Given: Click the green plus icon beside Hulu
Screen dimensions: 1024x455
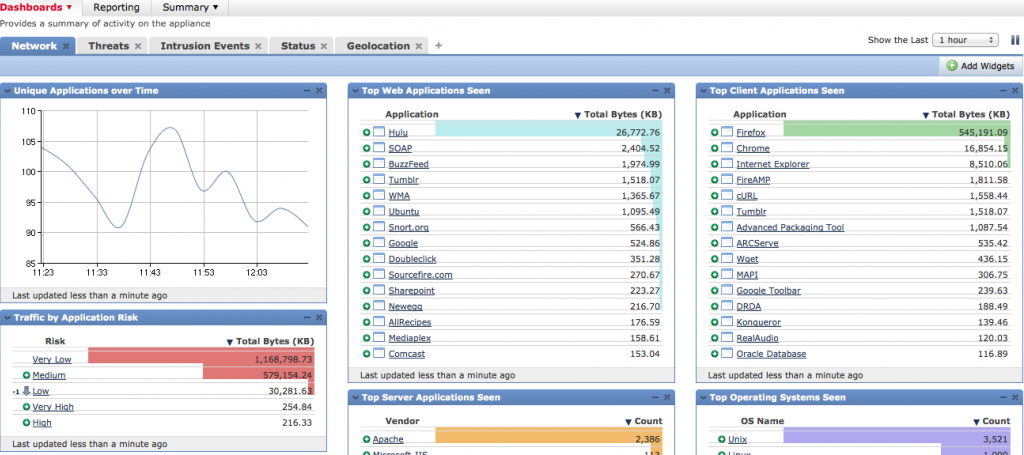Looking at the screenshot, I should 367,132.
